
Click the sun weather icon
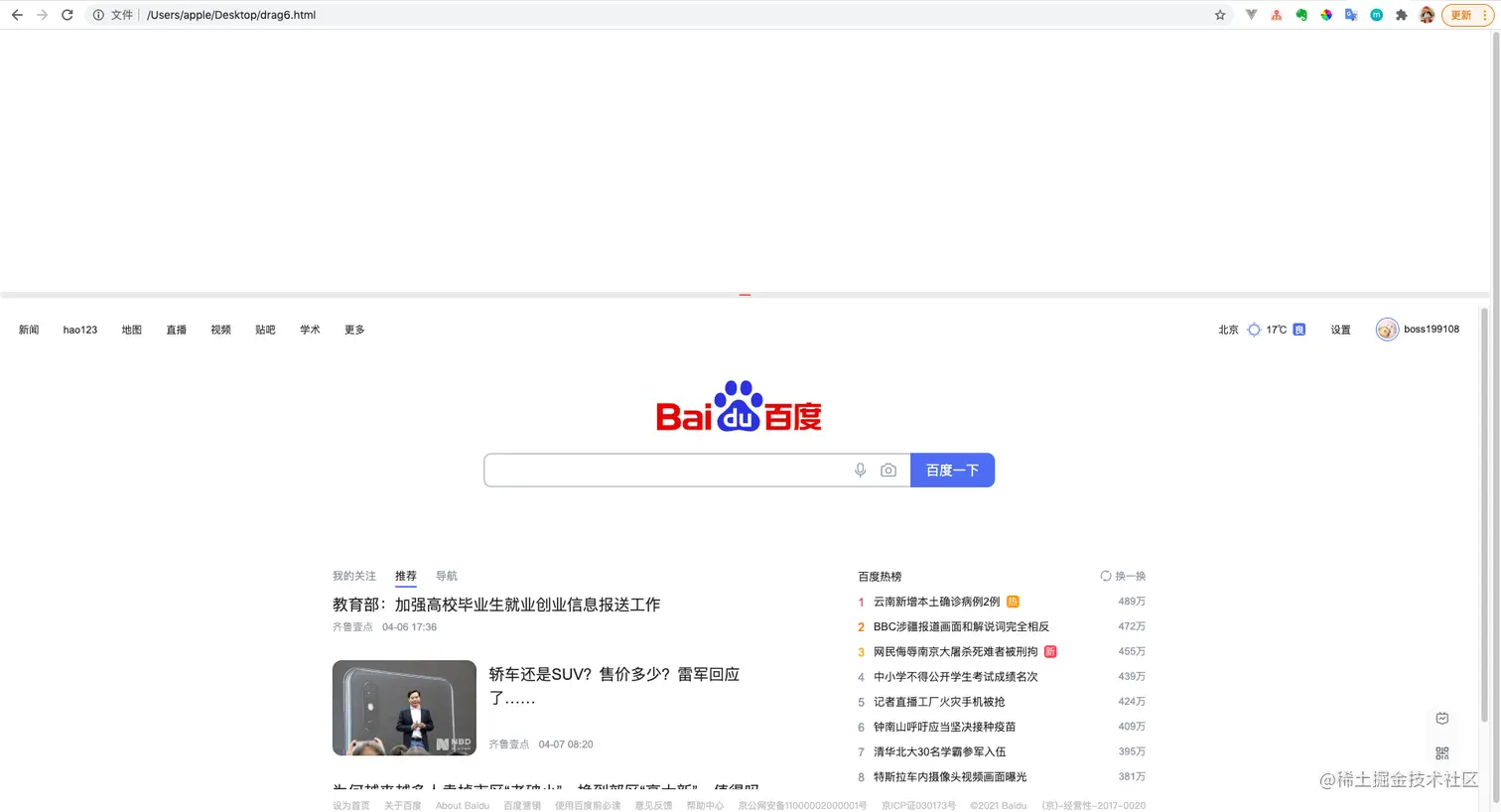click(x=1254, y=330)
